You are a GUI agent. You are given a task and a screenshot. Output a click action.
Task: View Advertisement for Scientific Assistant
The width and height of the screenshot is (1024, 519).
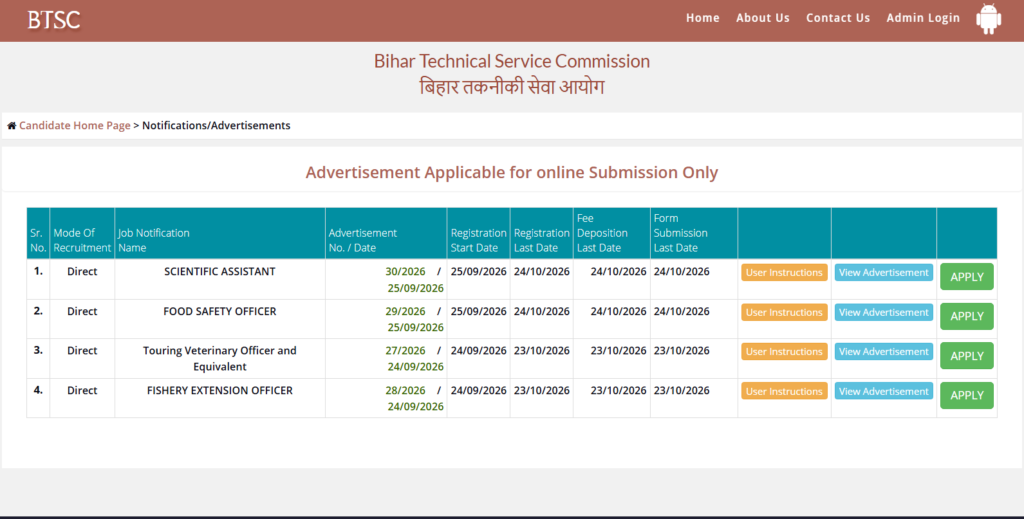click(x=884, y=272)
